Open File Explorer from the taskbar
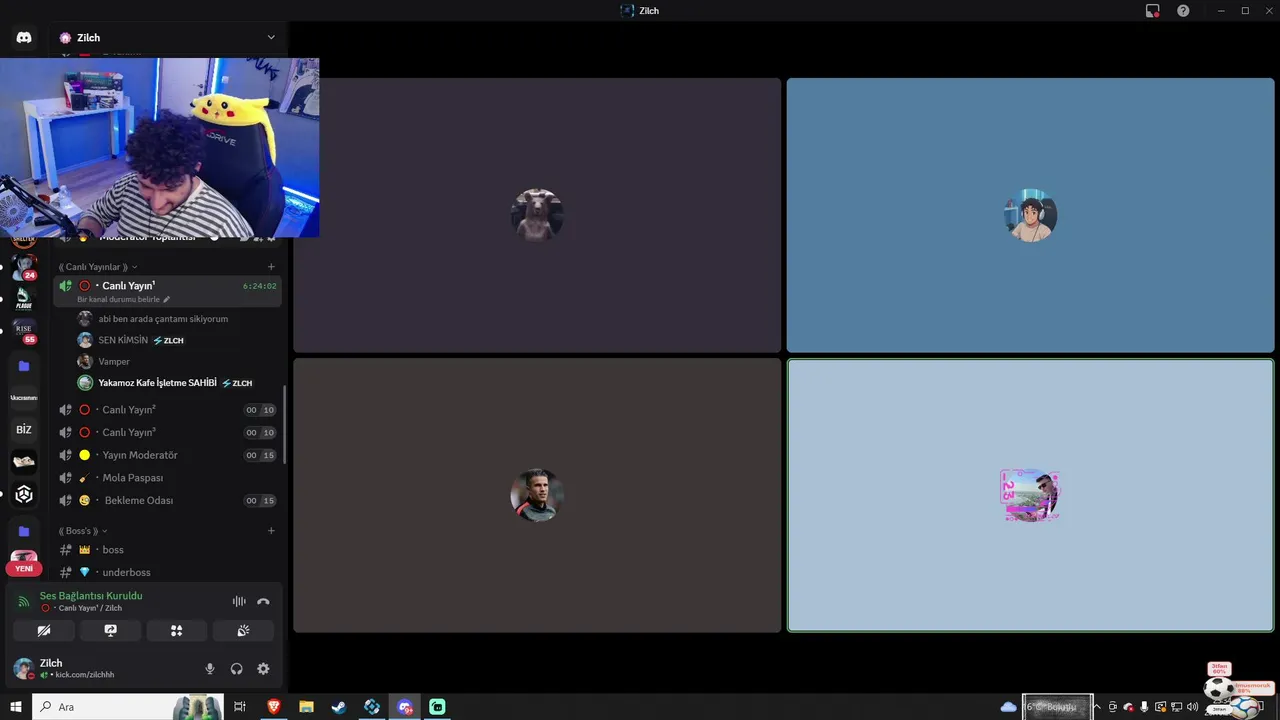Image resolution: width=1280 pixels, height=720 pixels. pyautogui.click(x=306, y=707)
